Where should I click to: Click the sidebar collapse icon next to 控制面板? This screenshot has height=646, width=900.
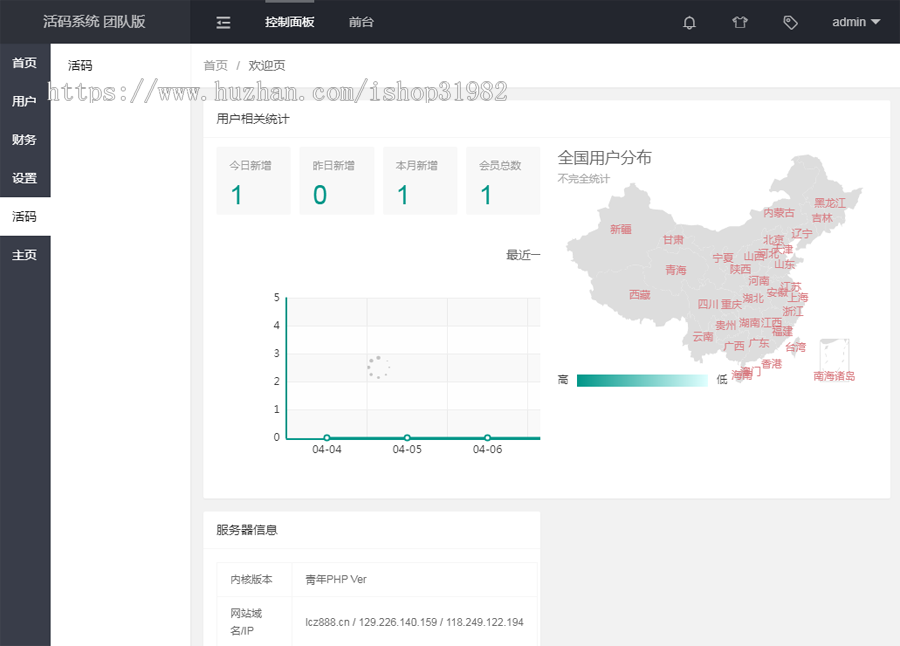pyautogui.click(x=222, y=22)
